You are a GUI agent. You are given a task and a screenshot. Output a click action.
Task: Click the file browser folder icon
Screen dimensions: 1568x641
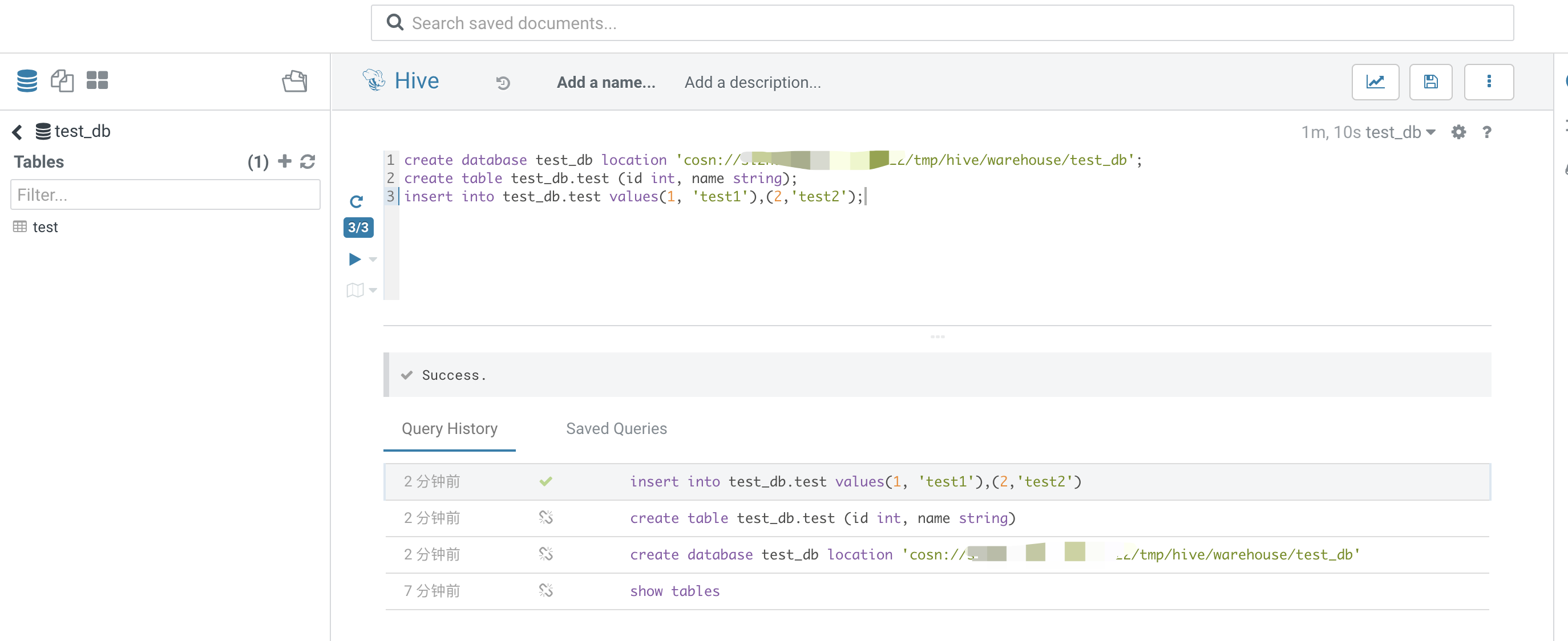coord(294,82)
